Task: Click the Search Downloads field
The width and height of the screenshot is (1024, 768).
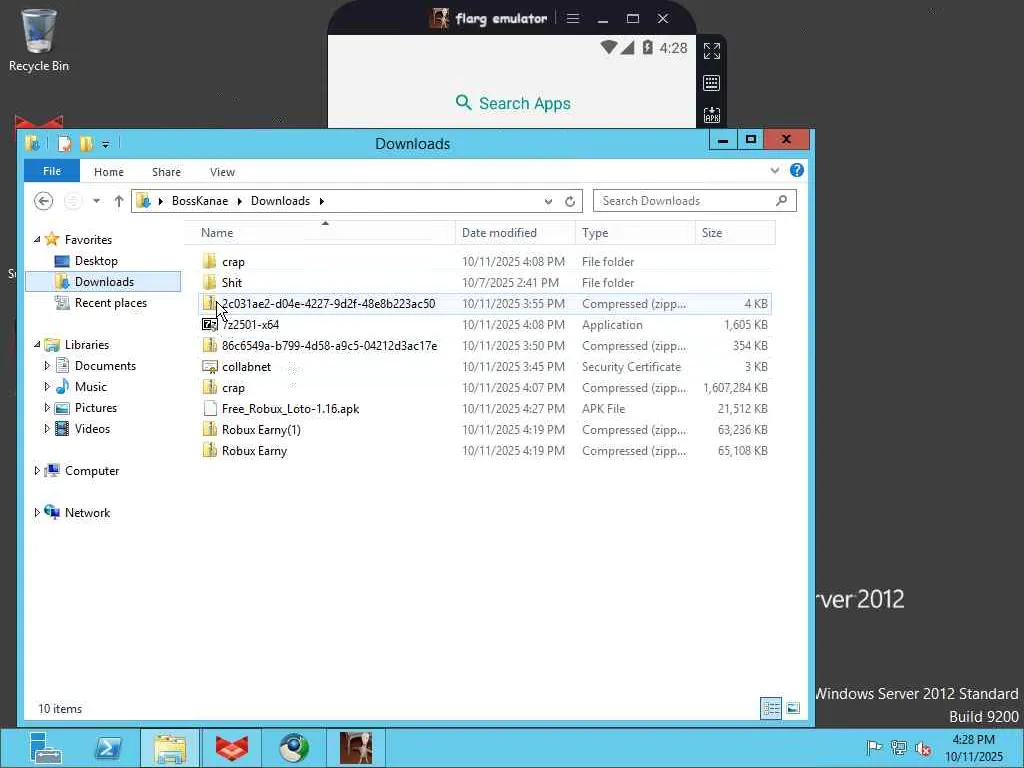Action: point(694,201)
